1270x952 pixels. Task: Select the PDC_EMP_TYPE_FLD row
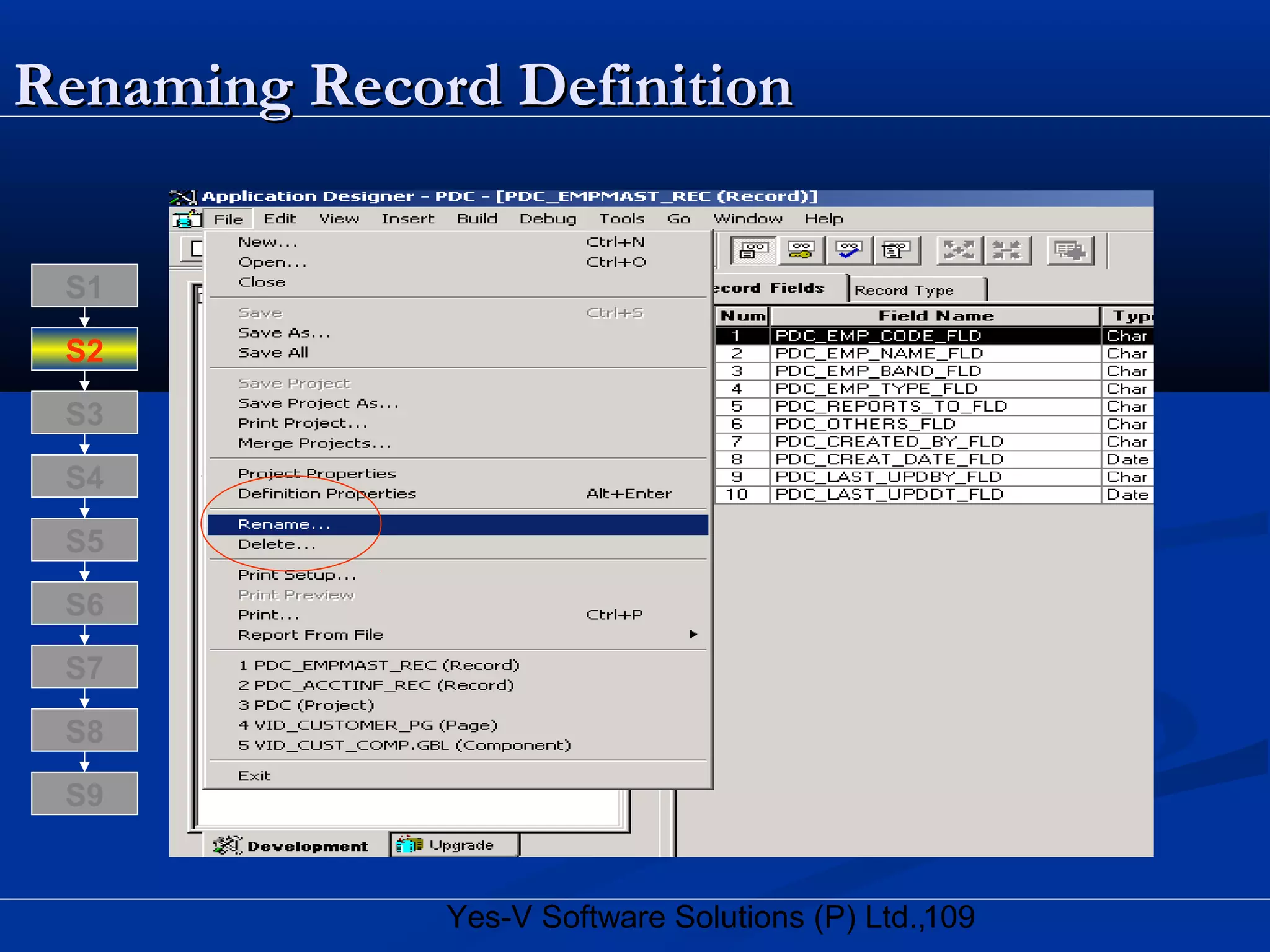934,389
